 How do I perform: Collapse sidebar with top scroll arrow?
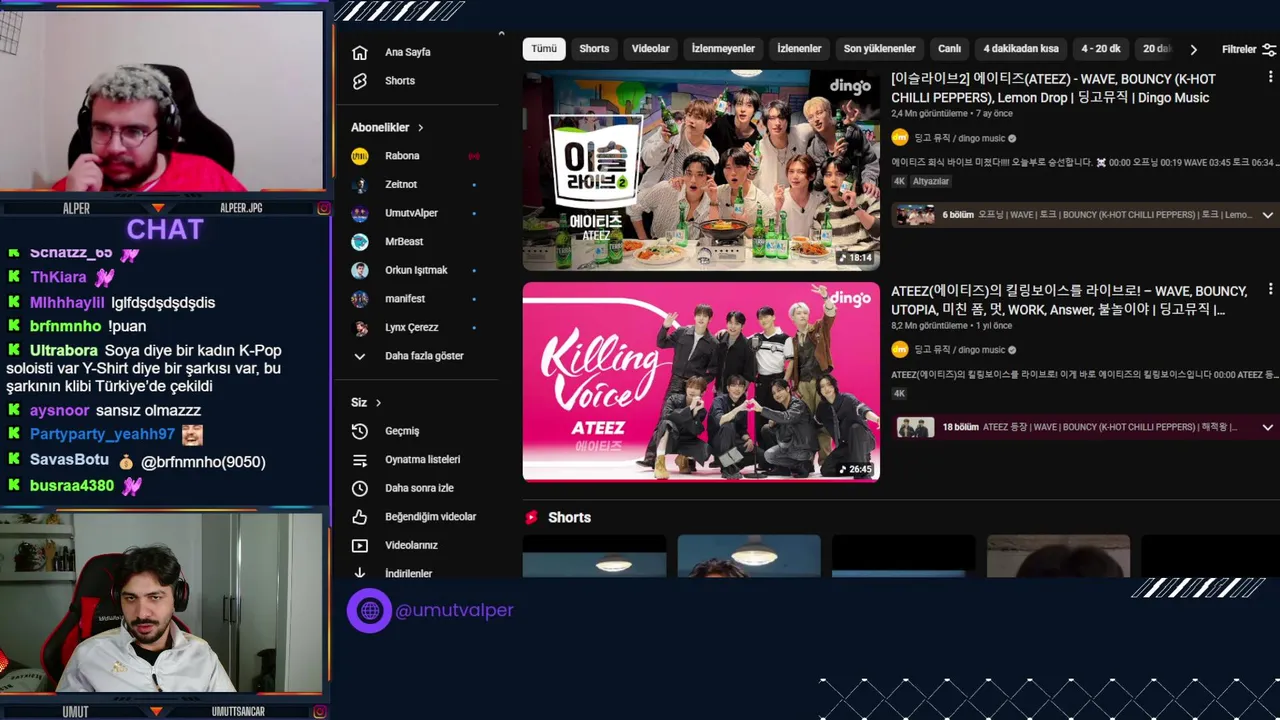pyautogui.click(x=501, y=34)
